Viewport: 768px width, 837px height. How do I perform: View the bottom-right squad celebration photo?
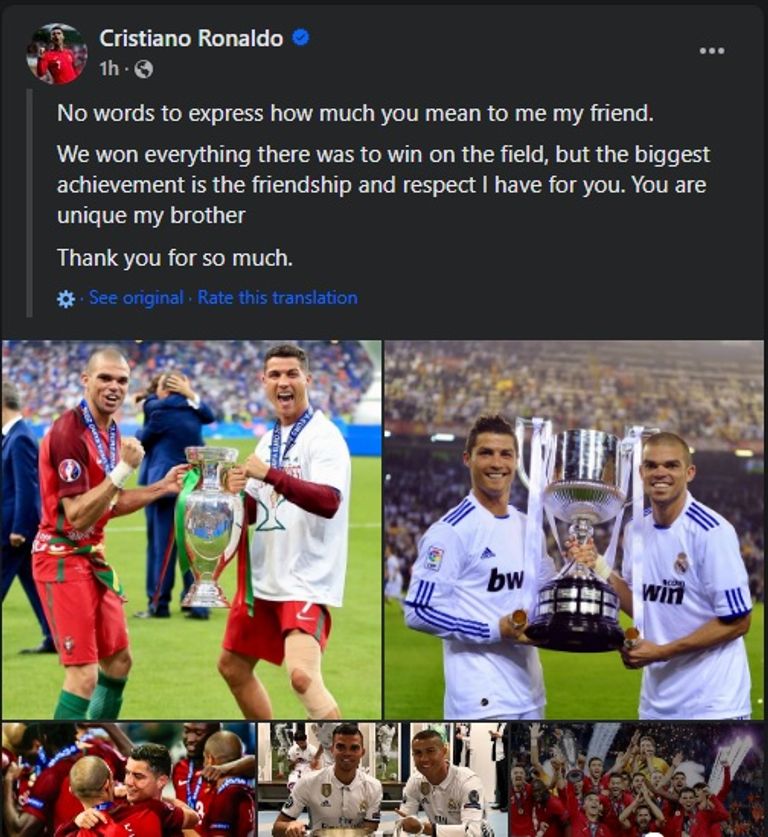[636, 779]
